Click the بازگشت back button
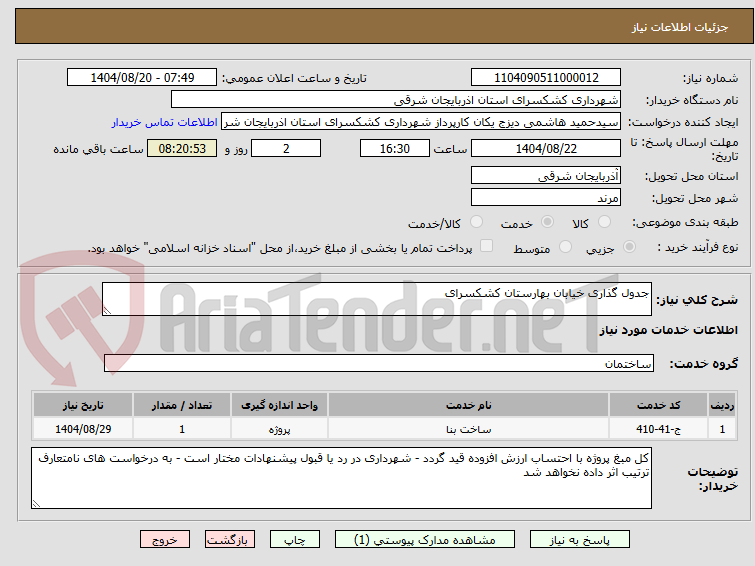The height and width of the screenshot is (566, 755). pyautogui.click(x=230, y=540)
